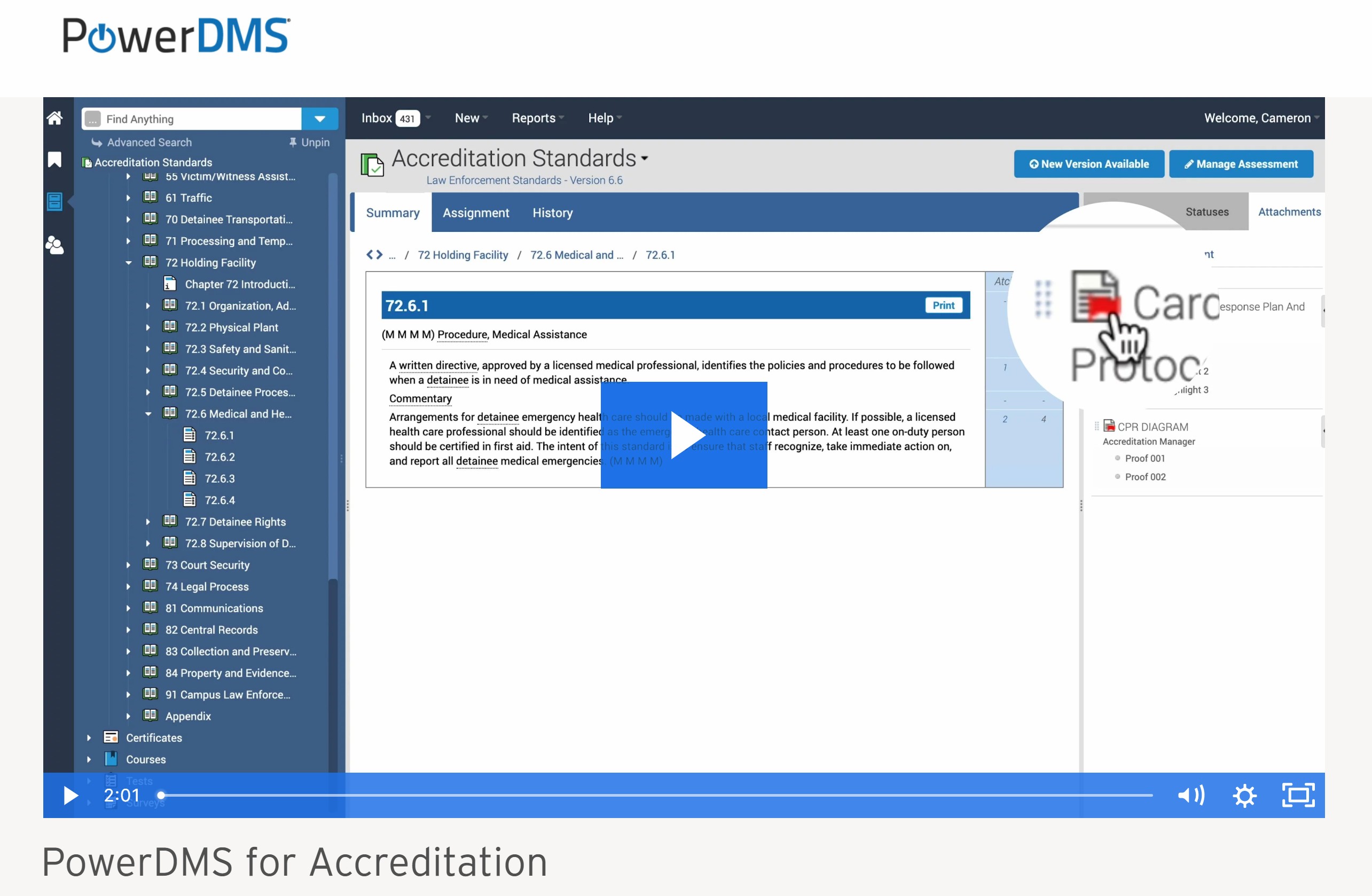Open the Find Anything dropdown arrow
Image resolution: width=1372 pixels, height=896 pixels.
point(320,119)
